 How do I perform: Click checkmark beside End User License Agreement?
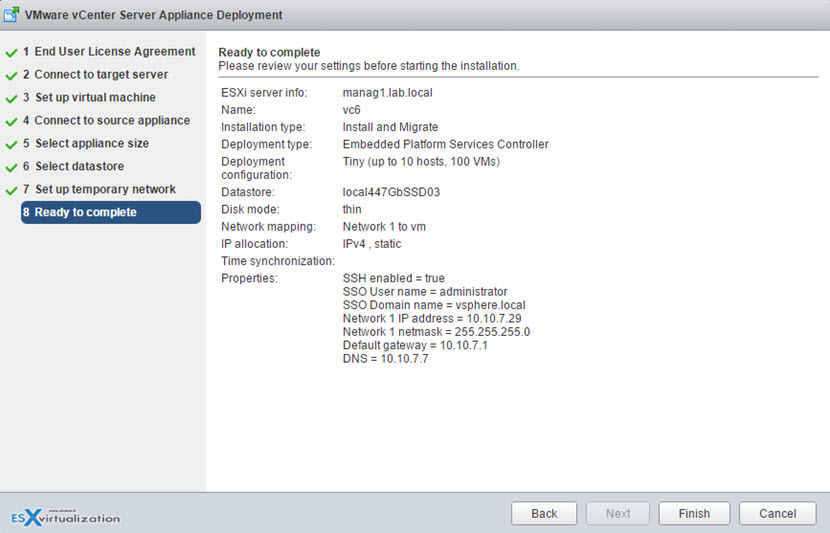click(x=12, y=53)
